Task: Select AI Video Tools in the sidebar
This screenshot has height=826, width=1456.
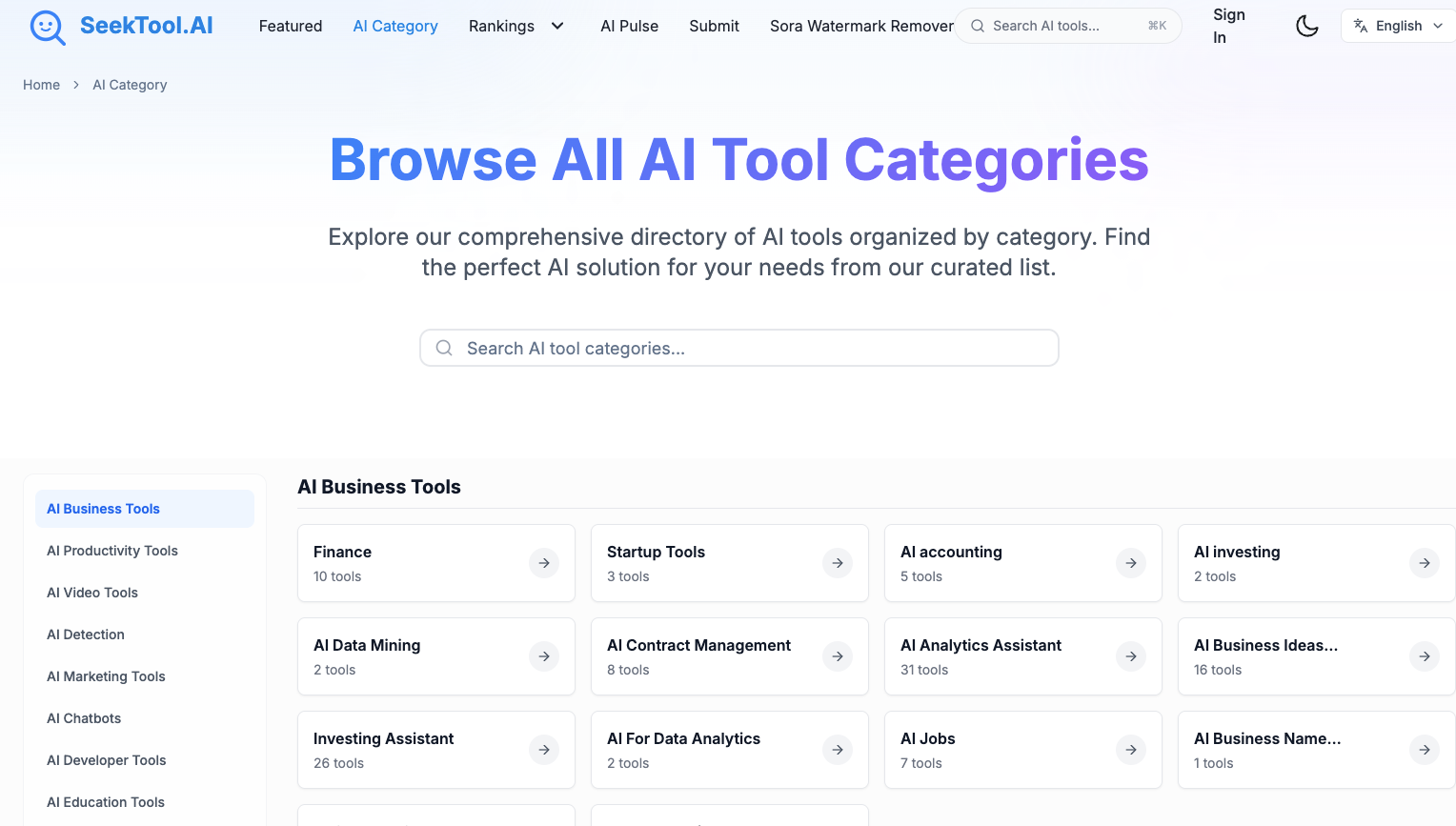Action: coord(91,593)
